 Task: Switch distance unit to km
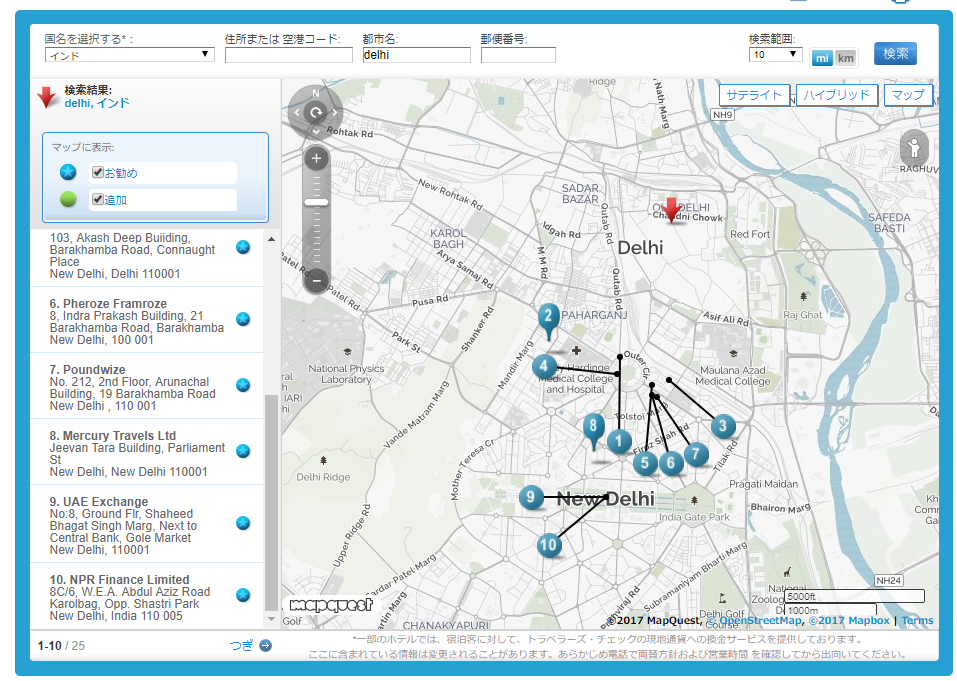point(846,58)
